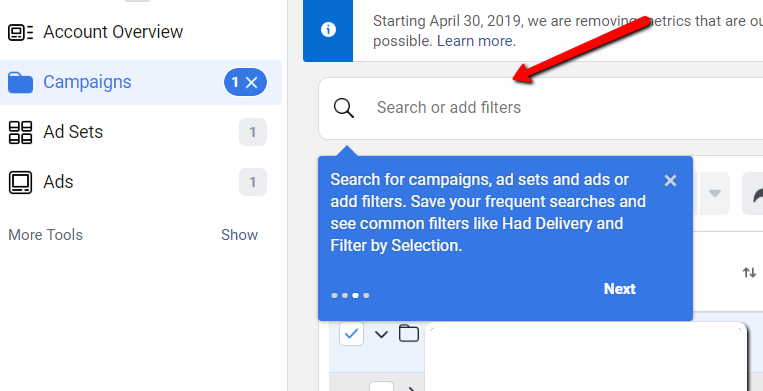Clear the Campaigns selection badge 1 X

pyautogui.click(x=245, y=83)
